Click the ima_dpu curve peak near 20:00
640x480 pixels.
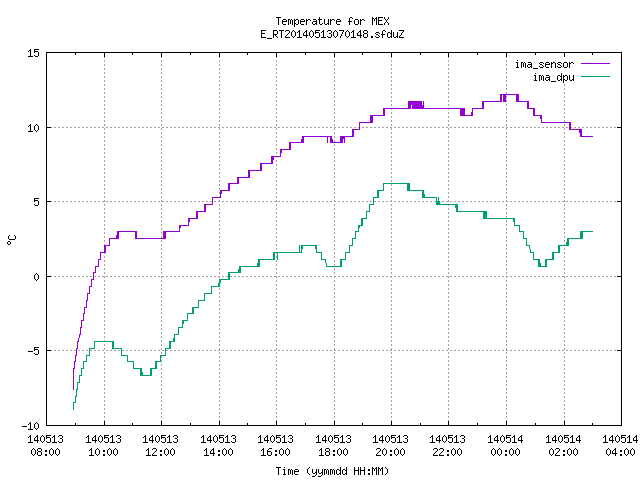[396, 184]
